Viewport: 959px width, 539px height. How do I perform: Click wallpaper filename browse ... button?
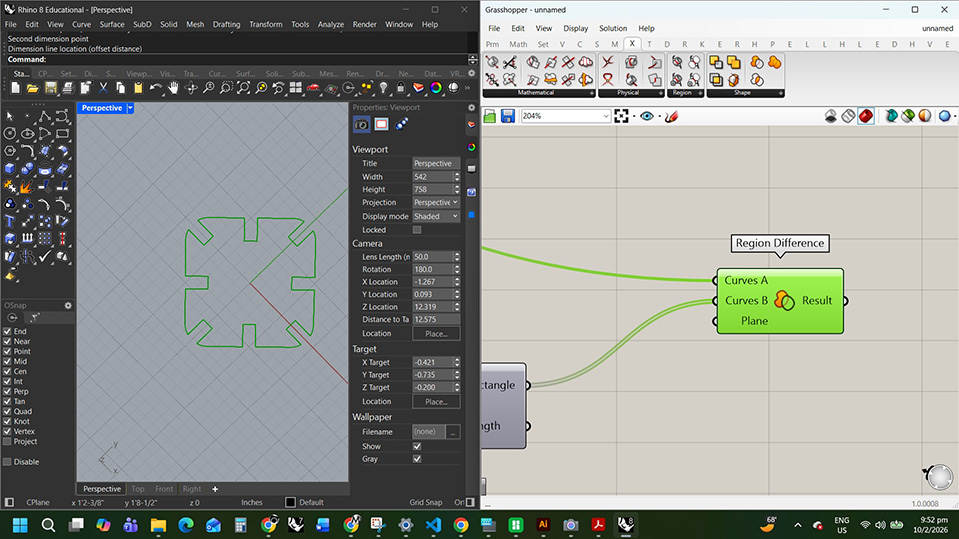point(453,432)
